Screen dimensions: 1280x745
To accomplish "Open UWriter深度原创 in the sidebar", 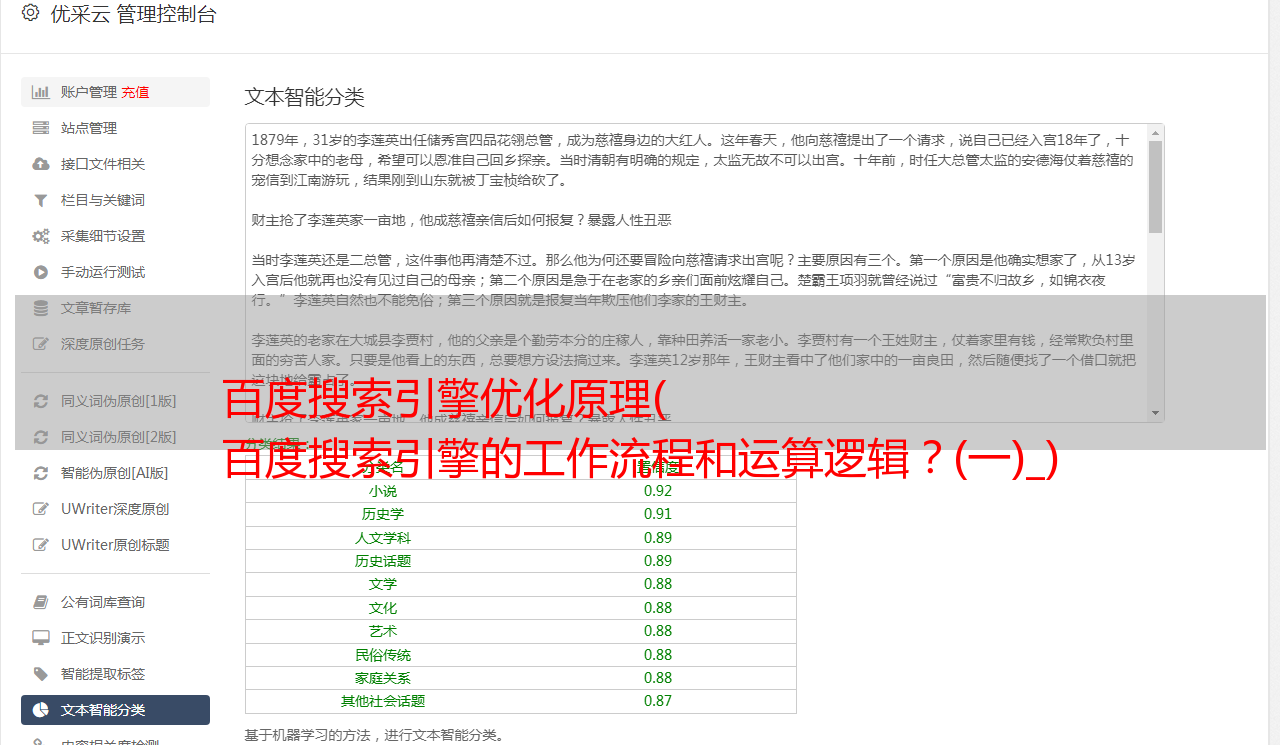I will click(x=115, y=509).
